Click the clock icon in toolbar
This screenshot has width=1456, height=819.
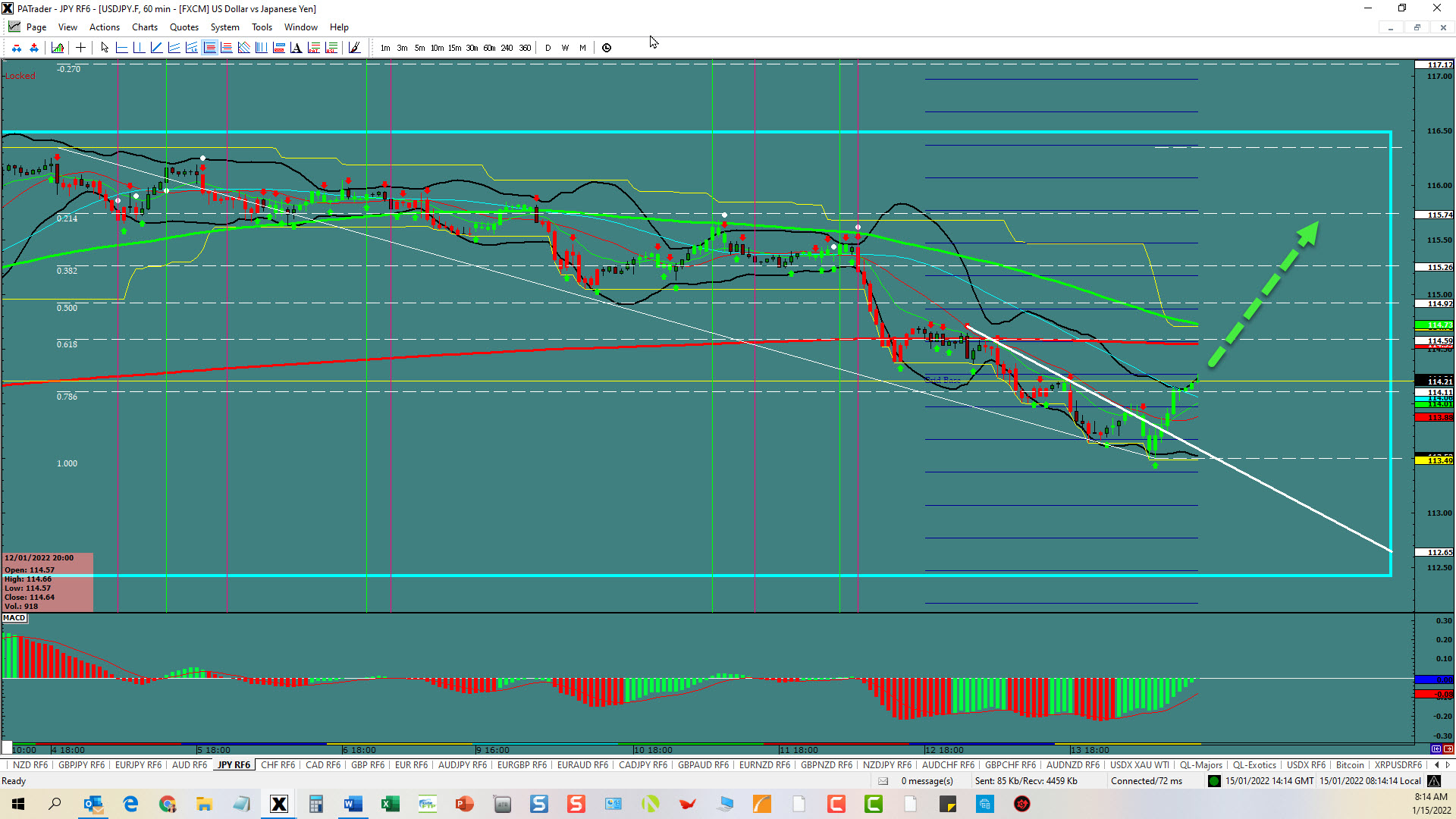[x=607, y=48]
